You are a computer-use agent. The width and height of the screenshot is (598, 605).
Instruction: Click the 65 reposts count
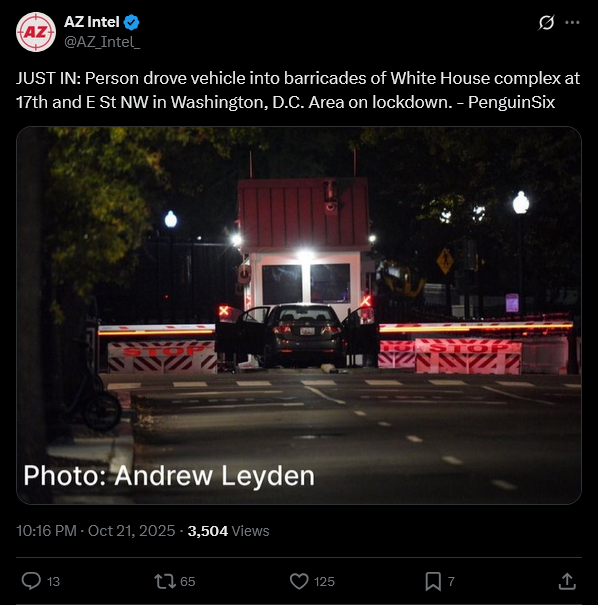(188, 581)
